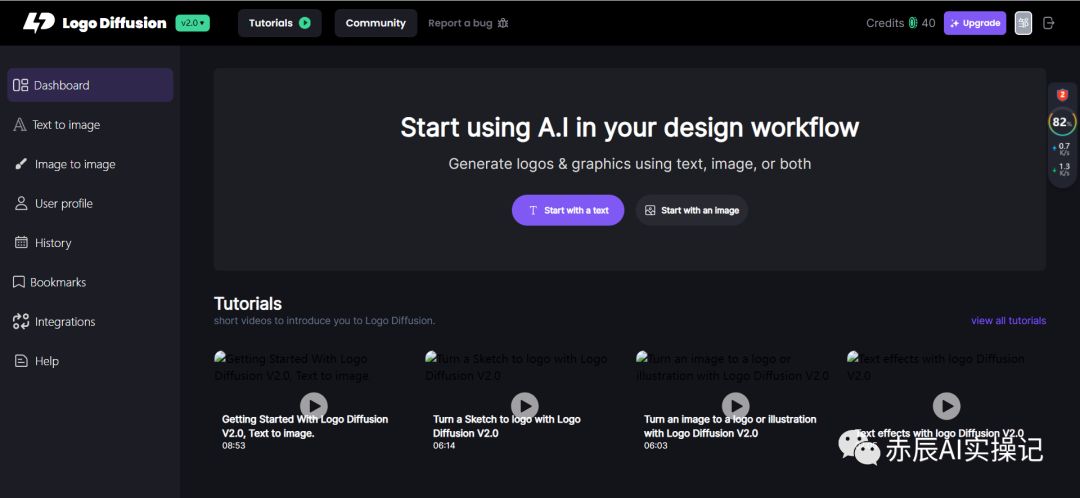Click the Getting Started With Logo Diffusion title
This screenshot has width=1080, height=498.
[x=305, y=426]
